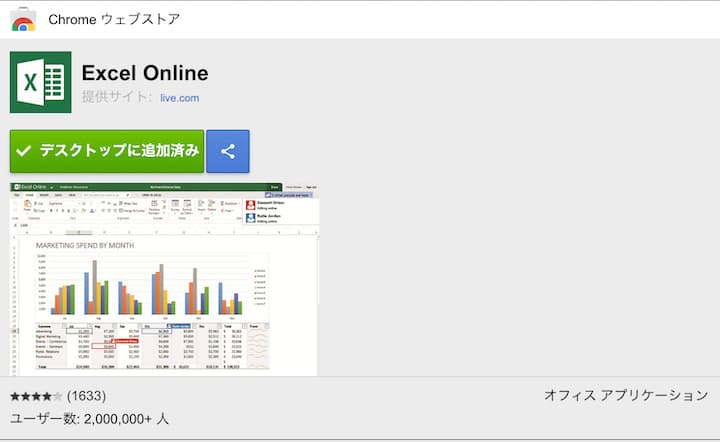This screenshot has width=720, height=442.
Task: Open the Excel Online screenshot thumbnail
Action: [164, 279]
